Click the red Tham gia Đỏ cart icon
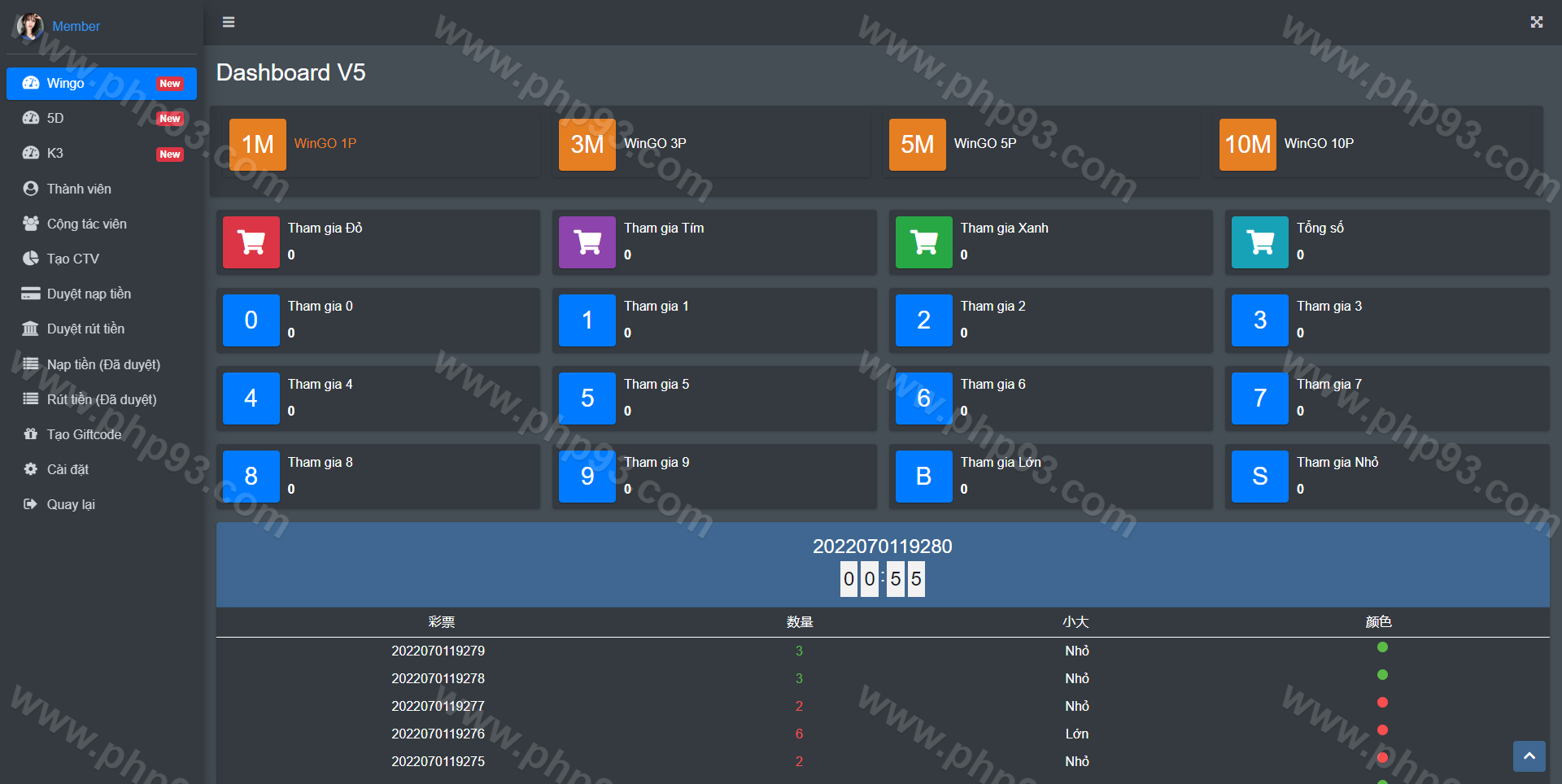This screenshot has width=1562, height=784. point(251,242)
